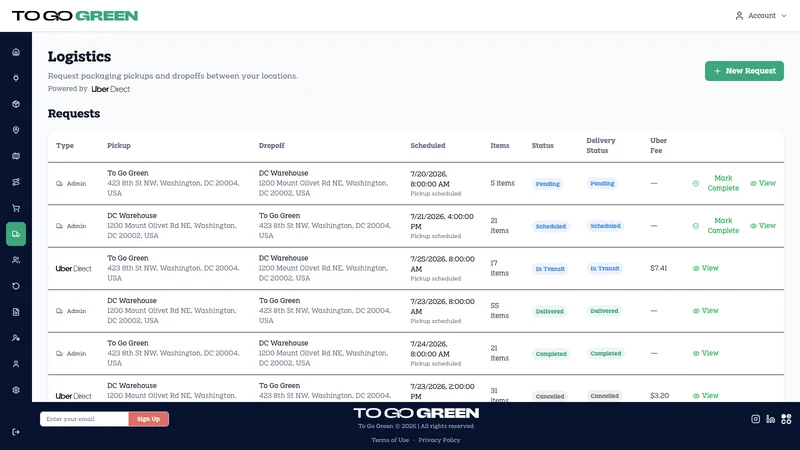
Task: Click the Pending Status badge in the first row
Action: (547, 184)
